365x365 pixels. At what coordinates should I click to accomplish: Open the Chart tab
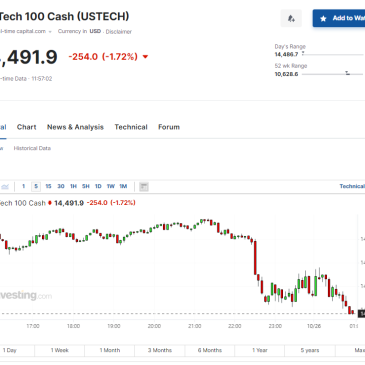coord(27,127)
